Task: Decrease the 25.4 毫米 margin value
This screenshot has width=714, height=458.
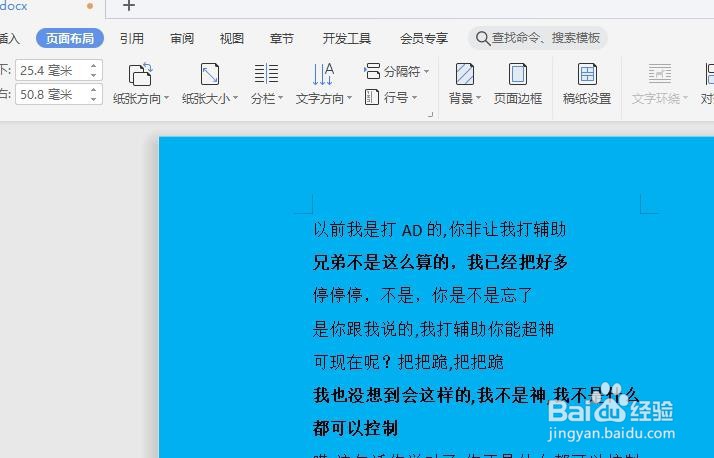Action: 94,76
